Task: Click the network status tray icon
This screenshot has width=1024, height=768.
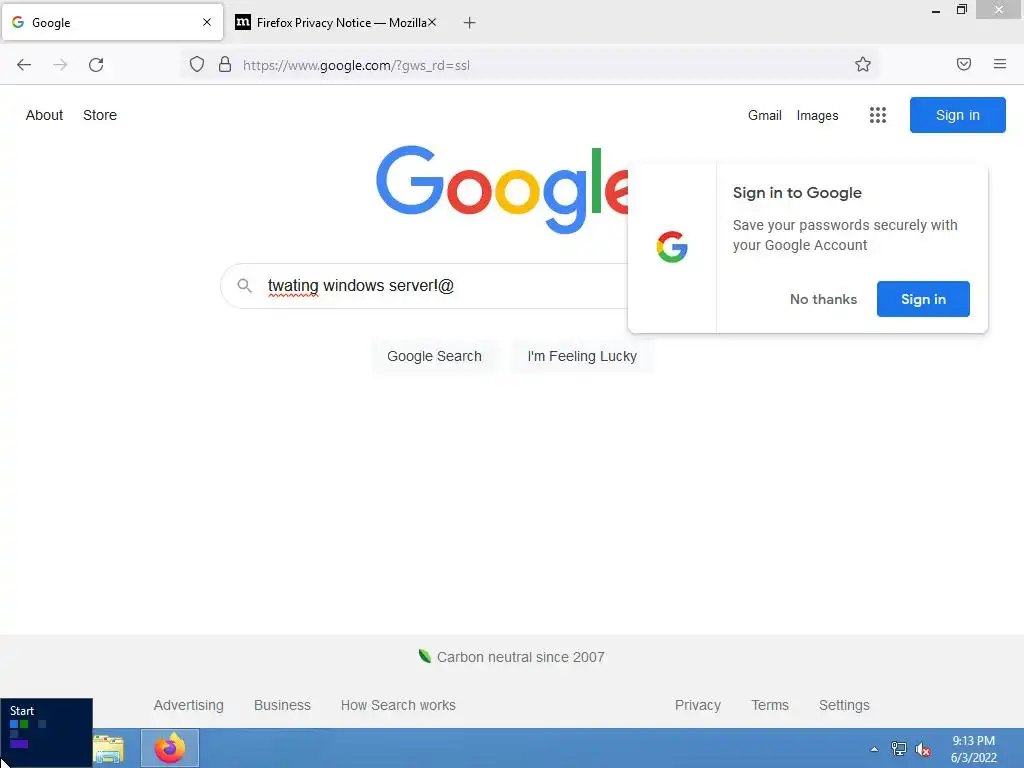Action: (x=899, y=749)
